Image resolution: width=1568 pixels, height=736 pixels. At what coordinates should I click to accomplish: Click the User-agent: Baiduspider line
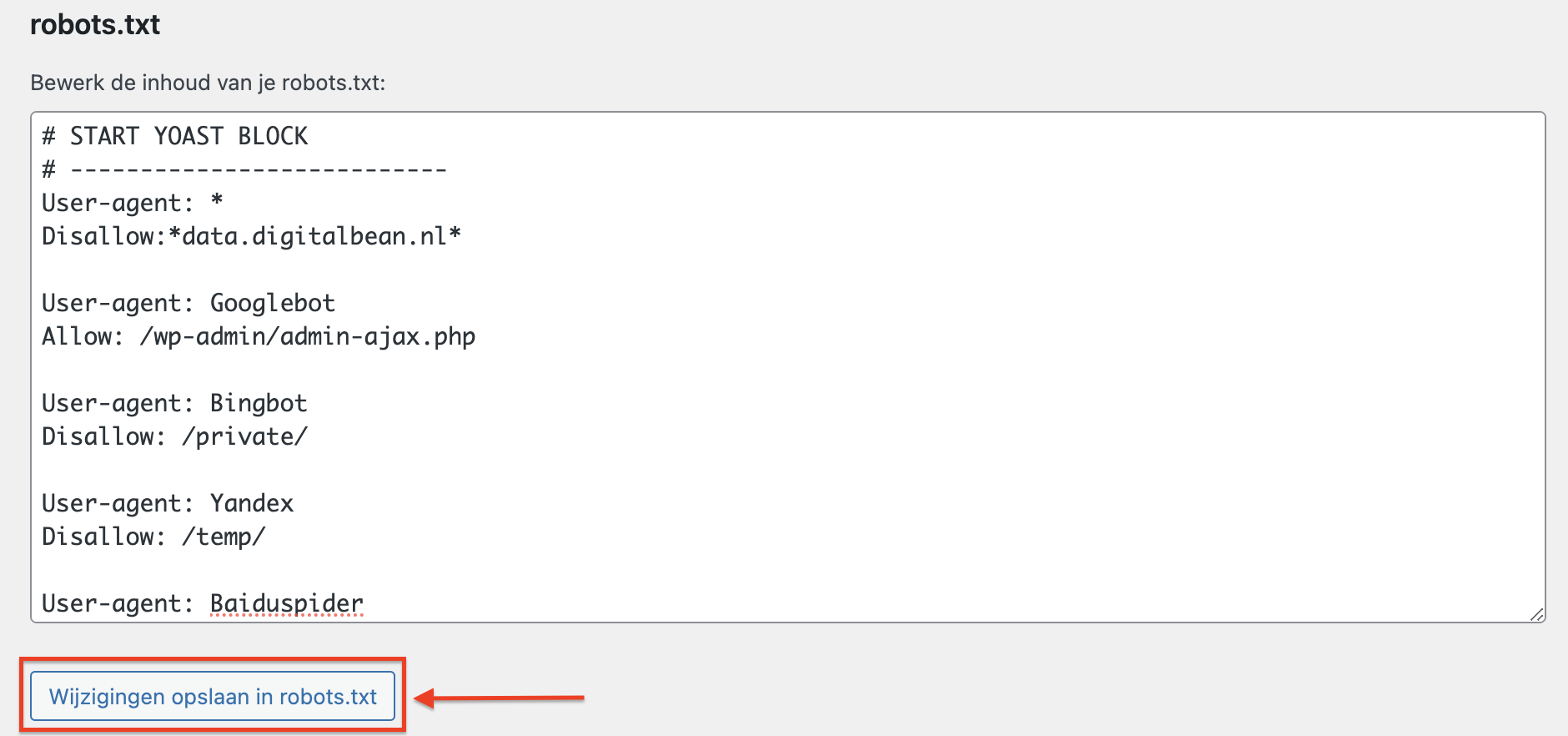point(201,602)
